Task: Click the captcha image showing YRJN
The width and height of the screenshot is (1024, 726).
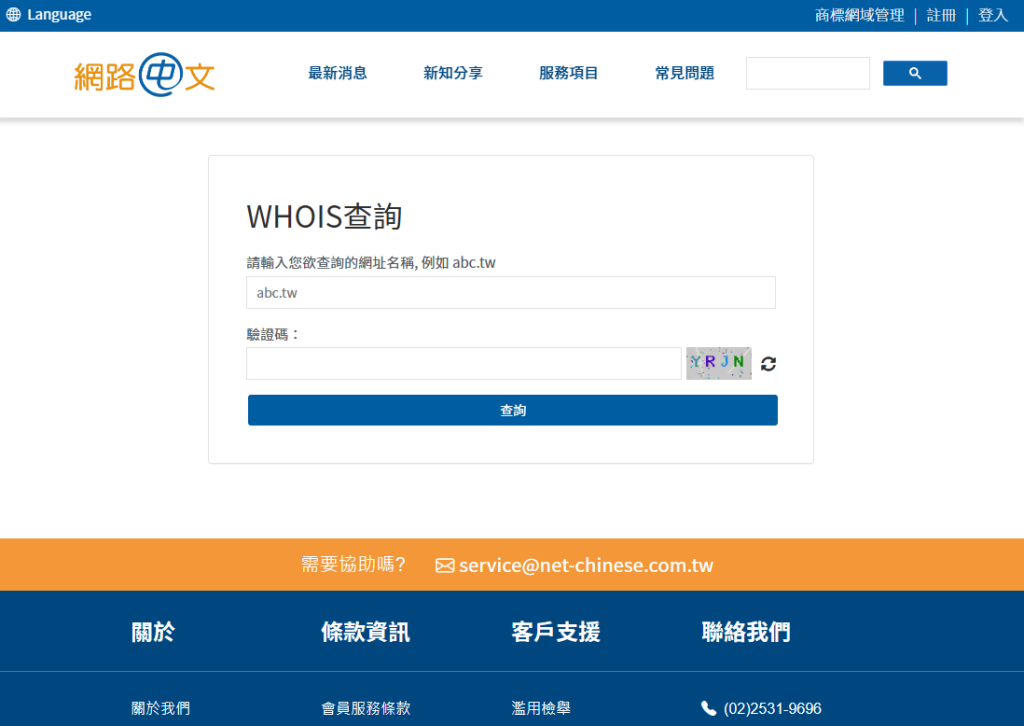Action: [718, 363]
